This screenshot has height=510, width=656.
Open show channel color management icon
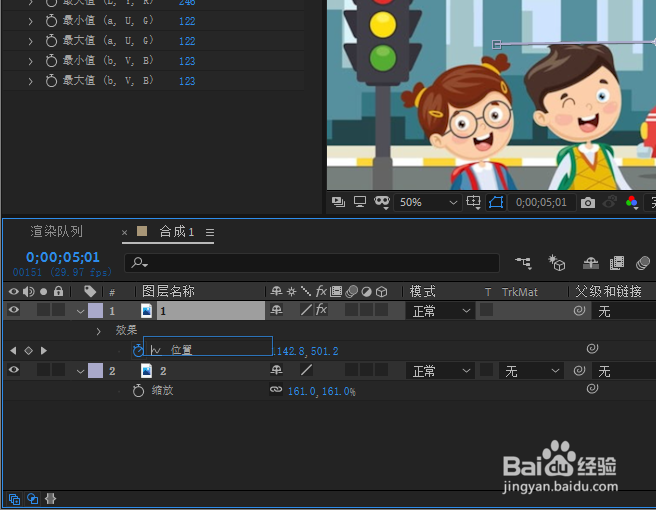[632, 202]
